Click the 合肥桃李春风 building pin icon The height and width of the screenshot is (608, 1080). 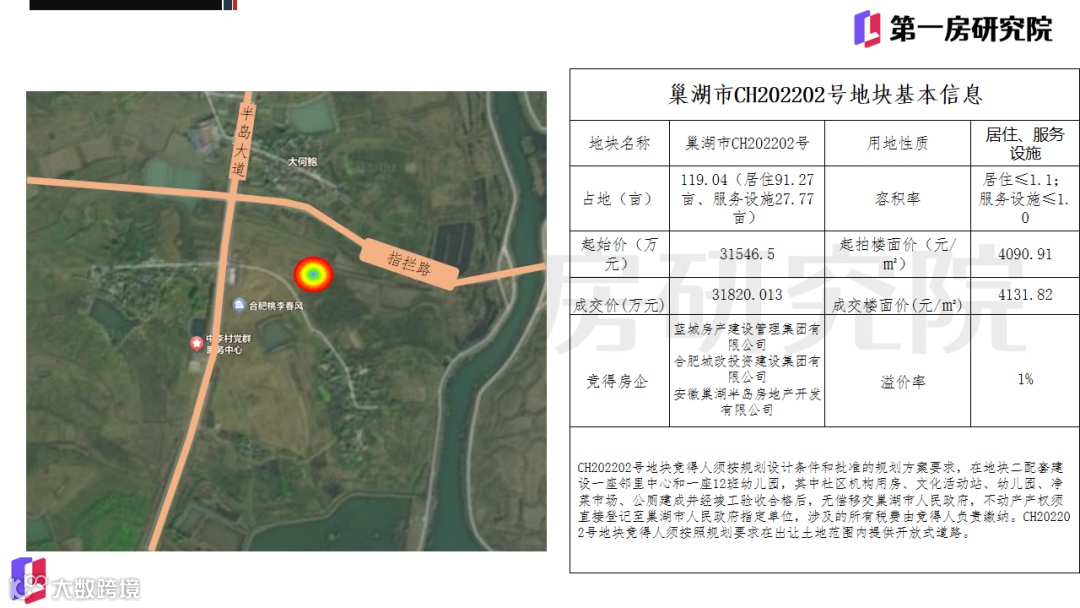tap(239, 304)
